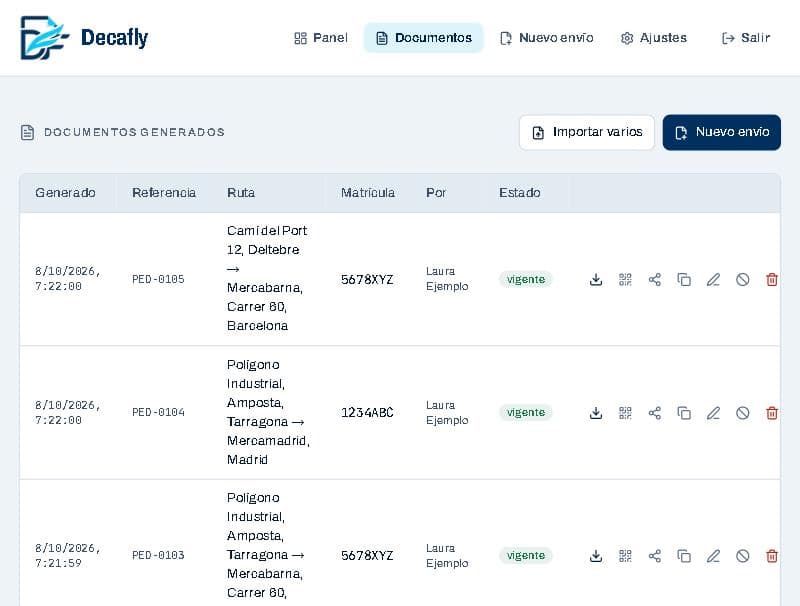Click Laura Ejemplo in the PED-0104 row
The image size is (800, 606).
pos(447,413)
